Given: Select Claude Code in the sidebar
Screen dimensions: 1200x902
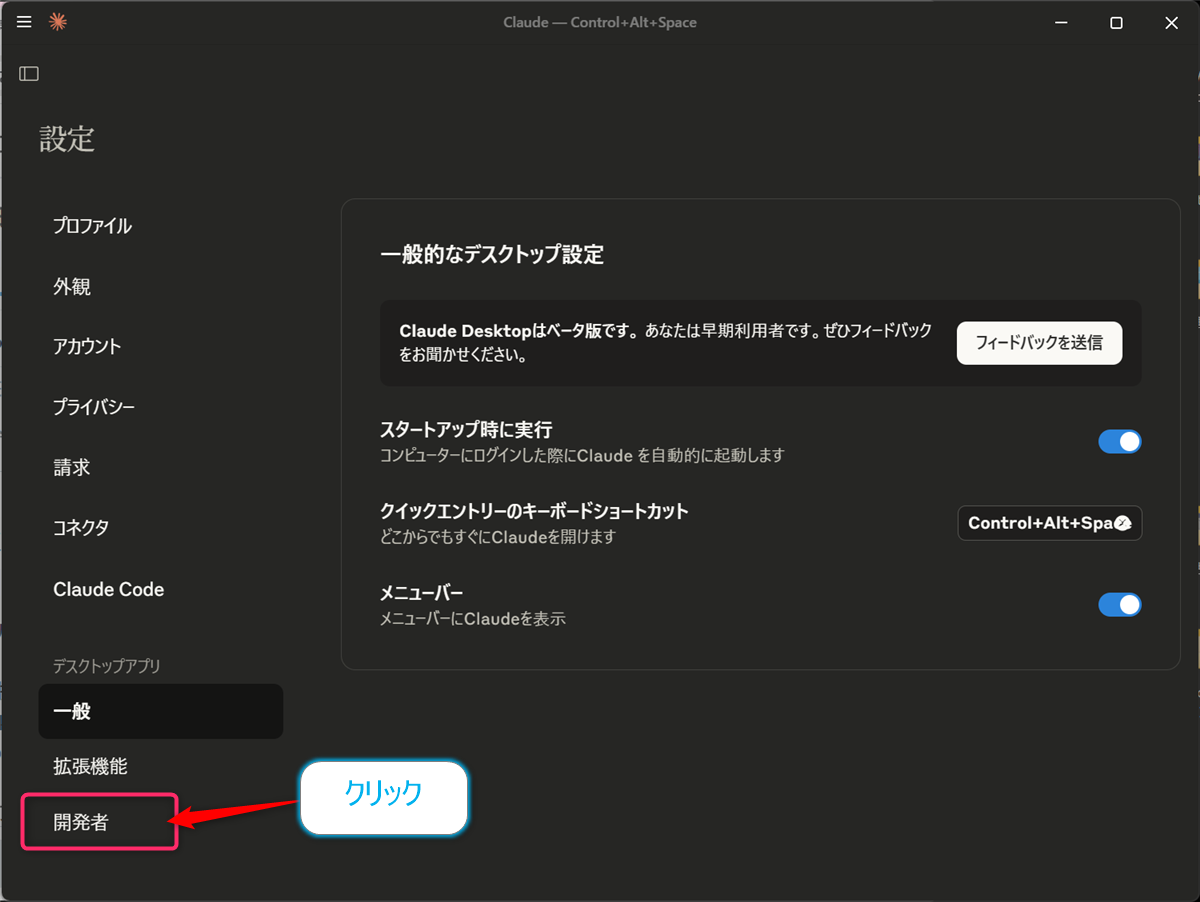Looking at the screenshot, I should point(108,589).
